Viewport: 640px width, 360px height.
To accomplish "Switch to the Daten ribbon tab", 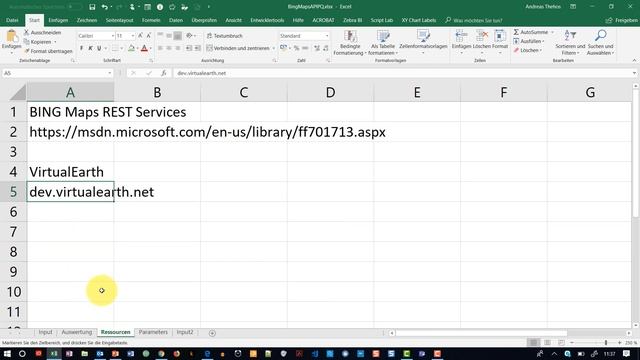I will tap(176, 20).
